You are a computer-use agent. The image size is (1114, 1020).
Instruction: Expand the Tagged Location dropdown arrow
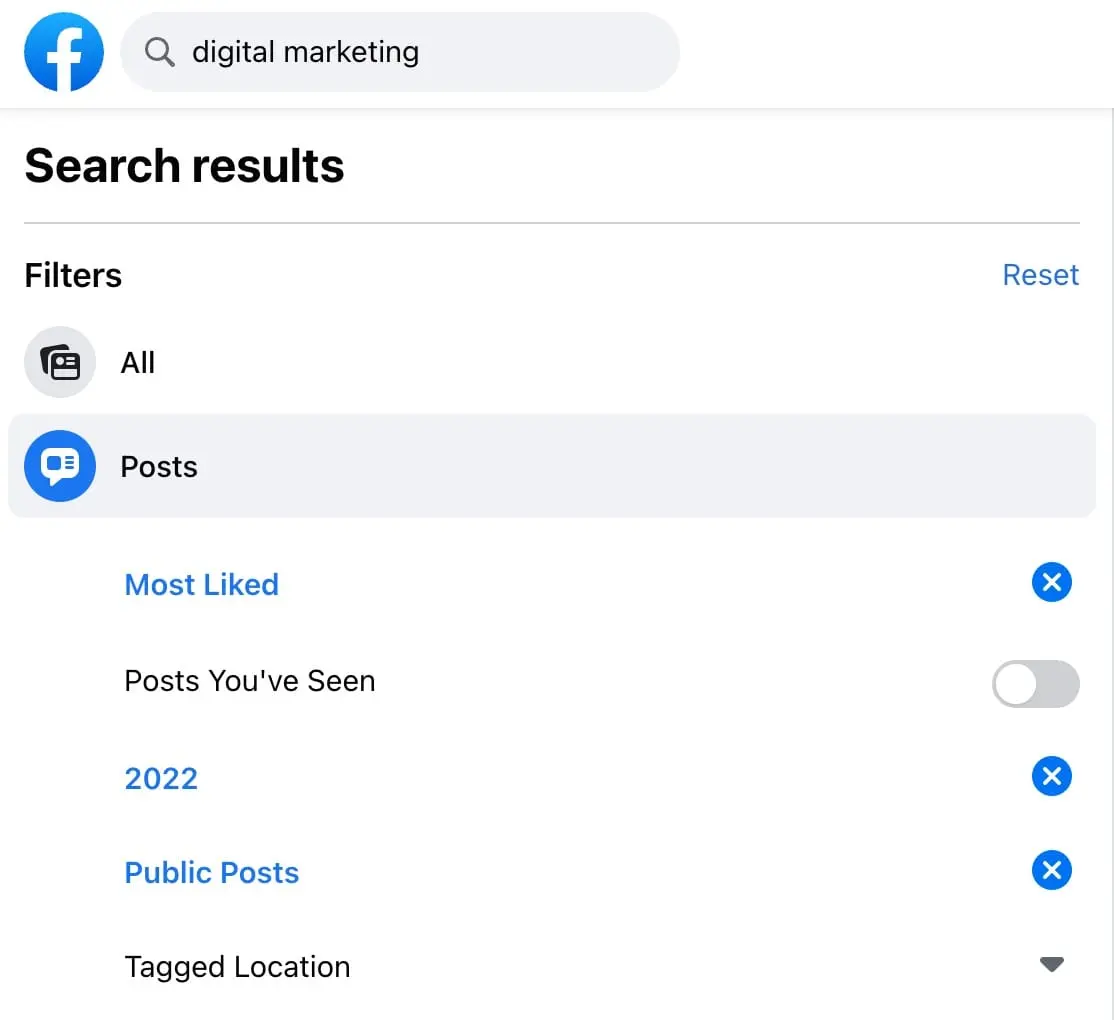(1051, 965)
